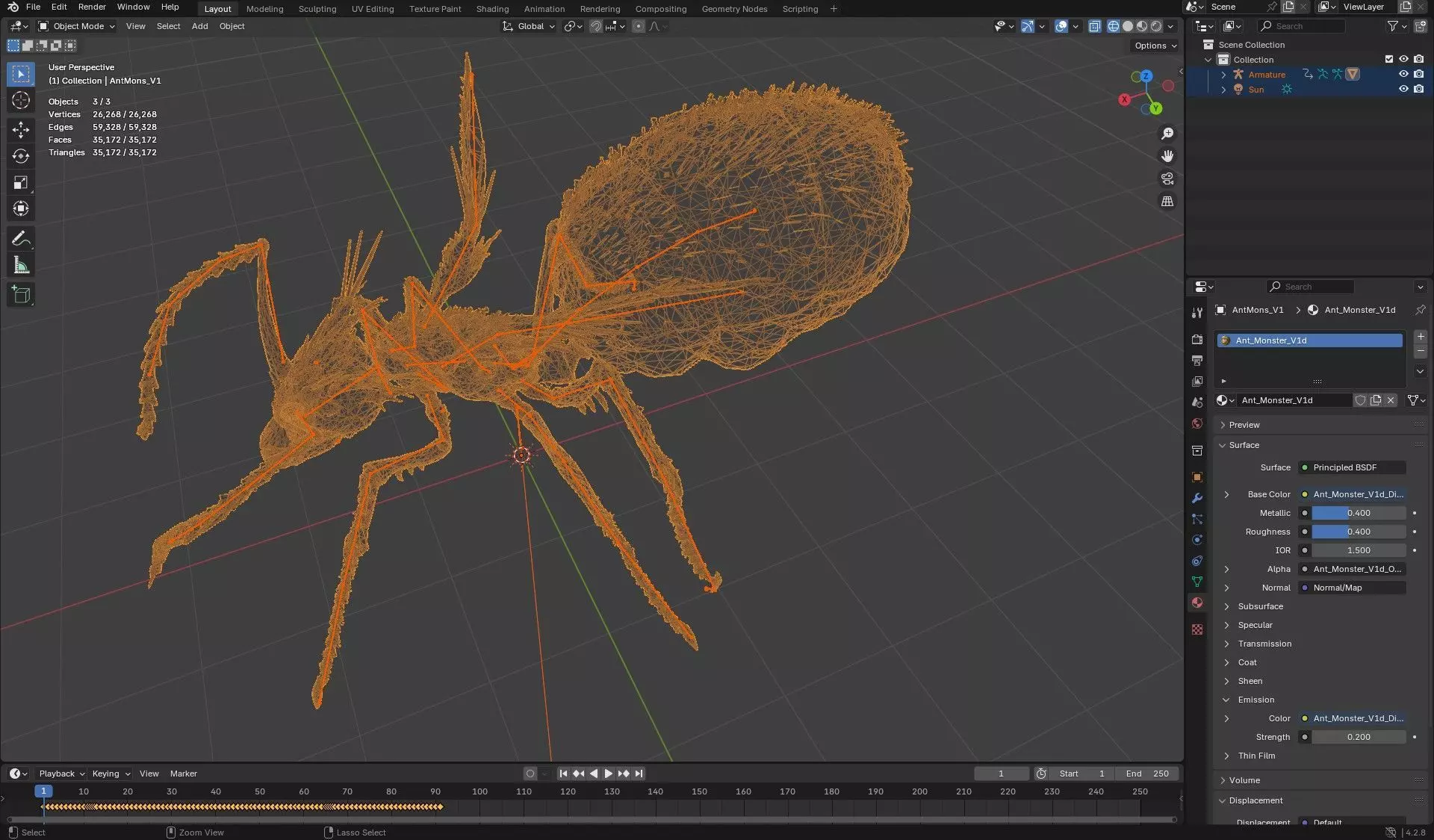Adjust the Emission Strength slider
Image resolution: width=1434 pixels, height=840 pixels.
coord(1359,737)
